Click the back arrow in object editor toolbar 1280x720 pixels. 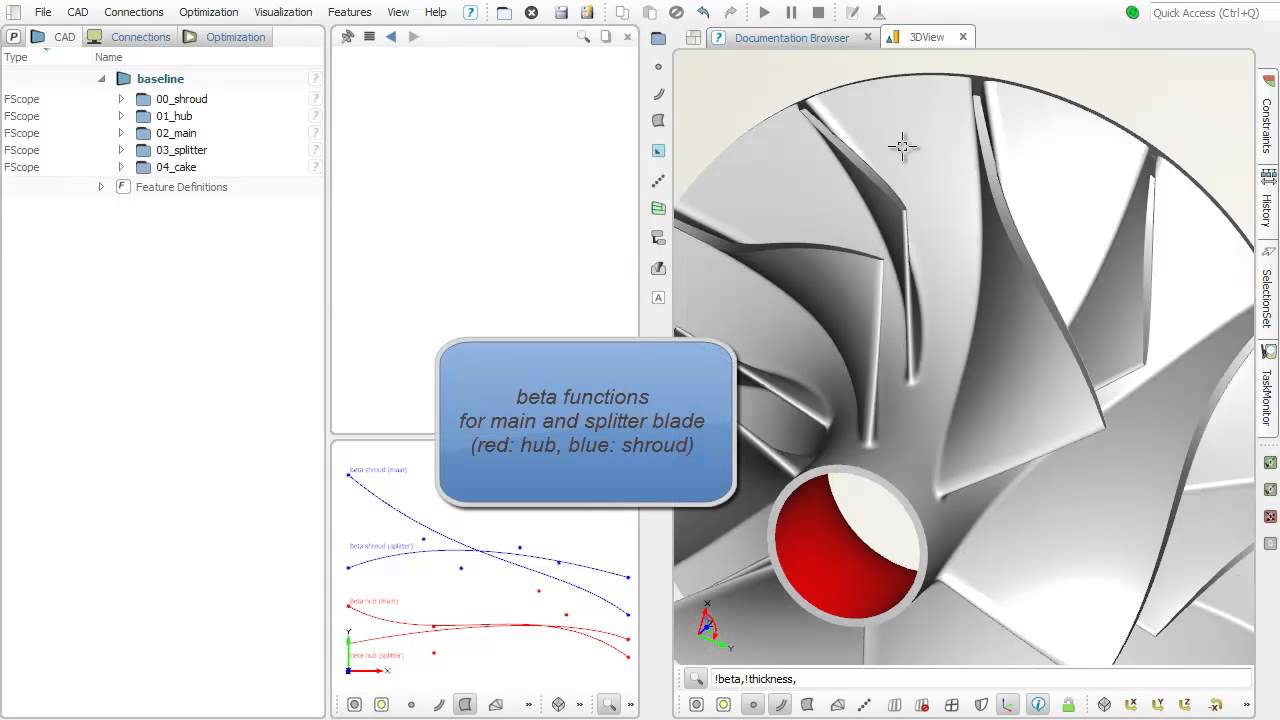pos(391,36)
